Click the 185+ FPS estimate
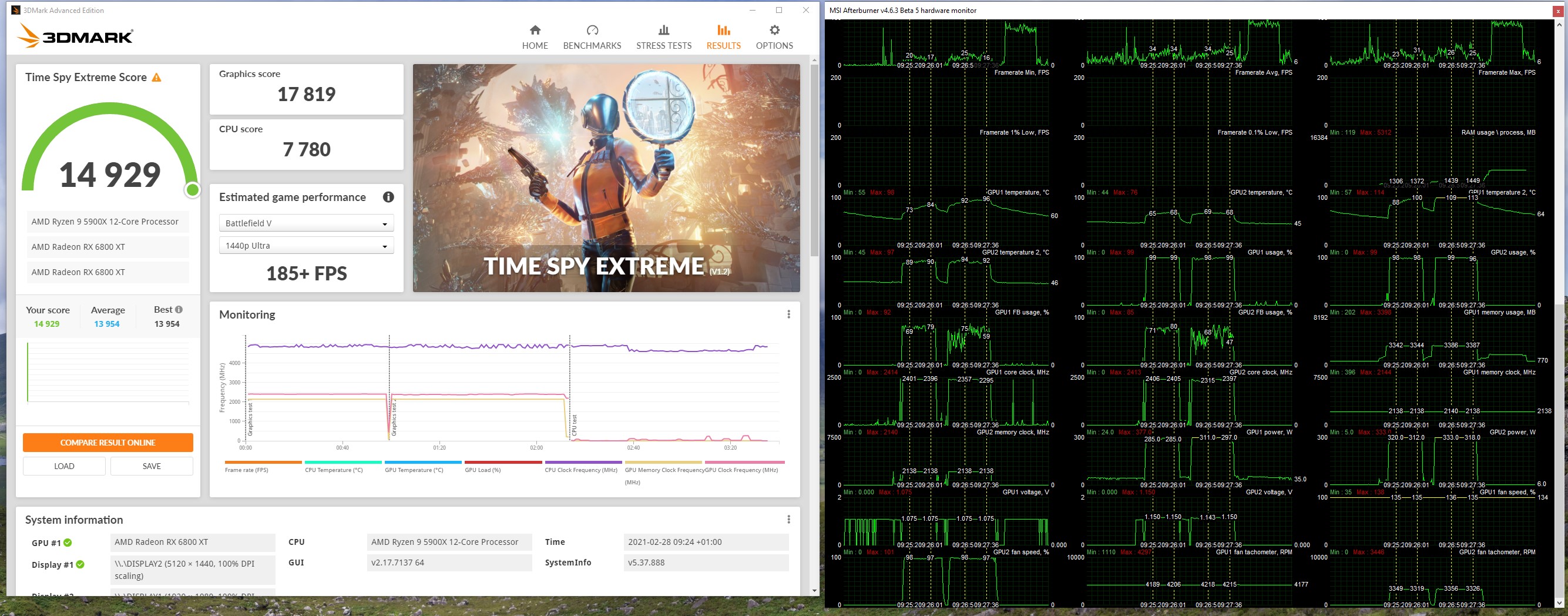The height and width of the screenshot is (616, 1568). click(306, 273)
